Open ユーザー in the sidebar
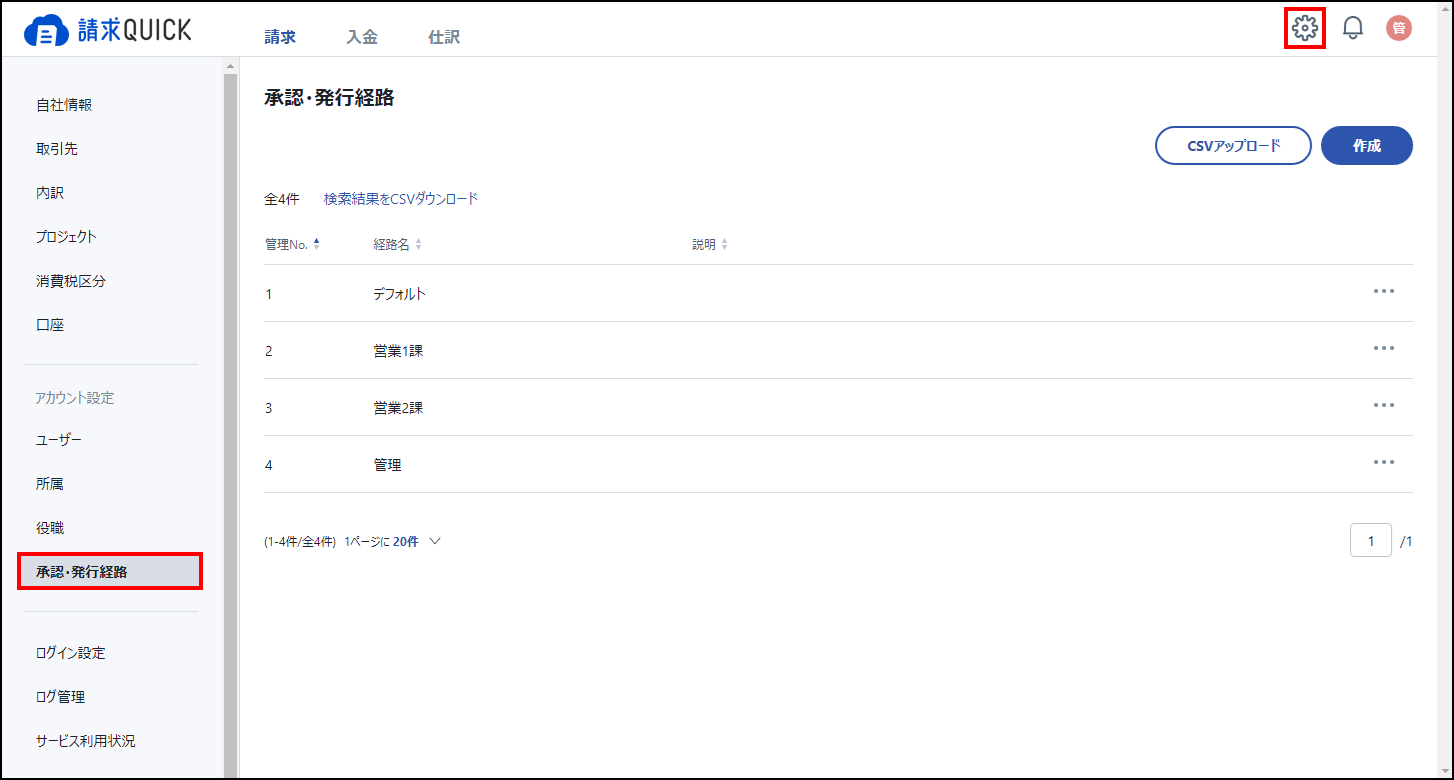The width and height of the screenshot is (1454, 780). coord(59,440)
